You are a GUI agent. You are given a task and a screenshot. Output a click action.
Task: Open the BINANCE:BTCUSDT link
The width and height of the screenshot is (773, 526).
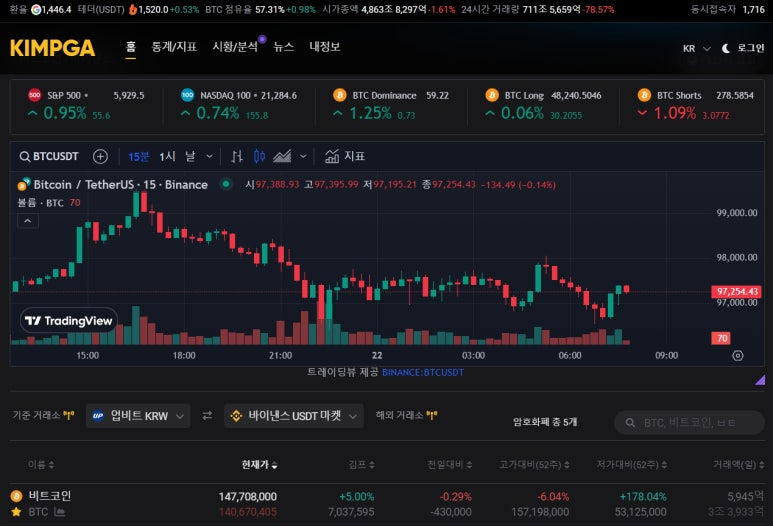pyautogui.click(x=423, y=373)
